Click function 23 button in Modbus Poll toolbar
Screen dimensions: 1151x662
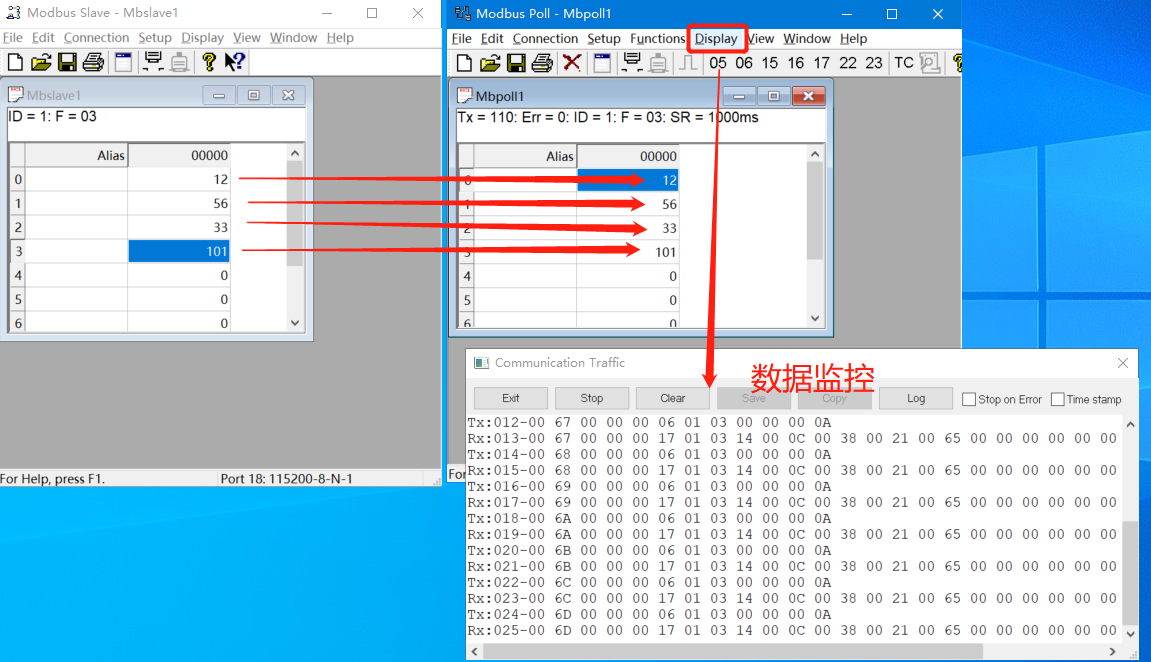pyautogui.click(x=874, y=63)
